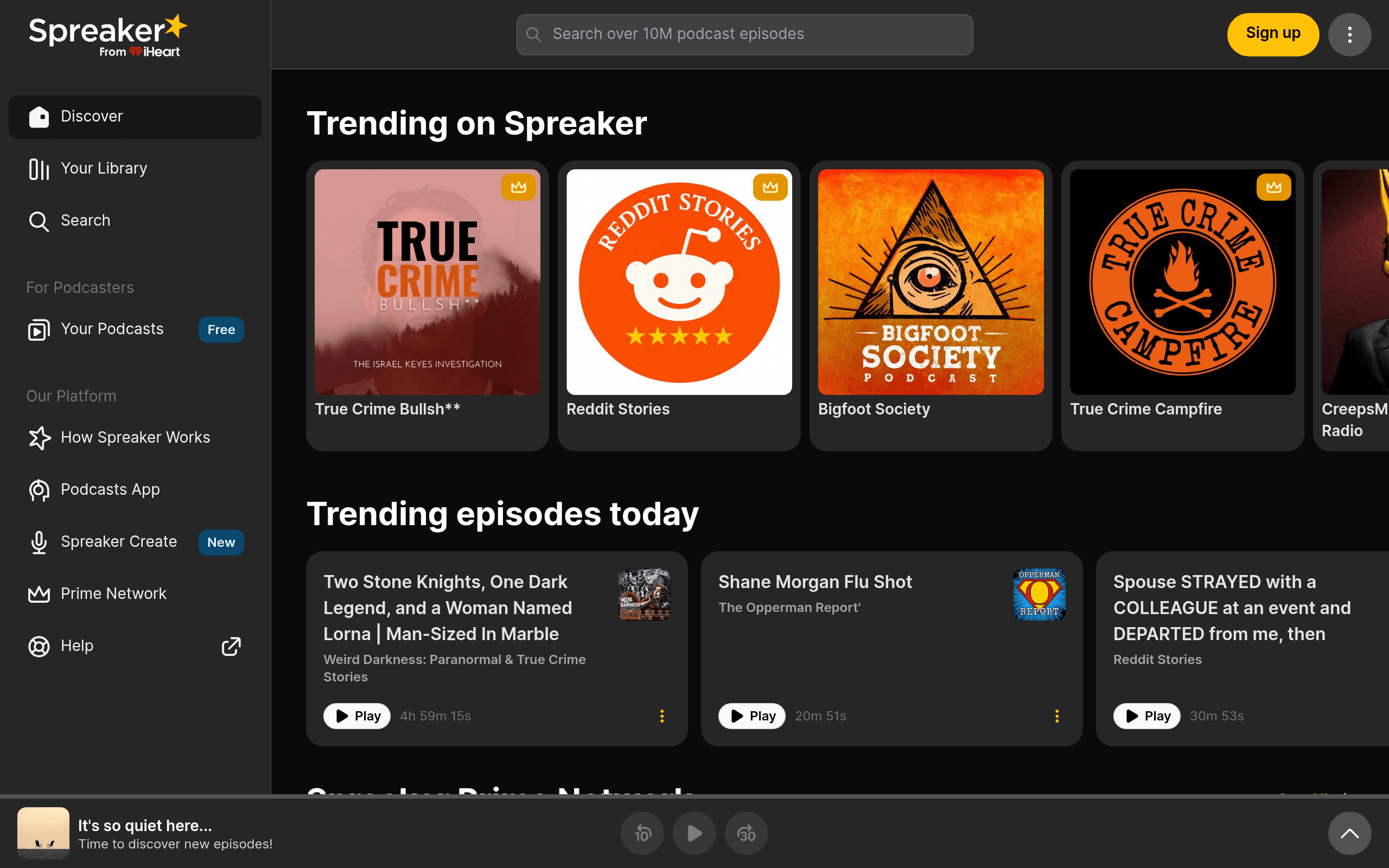Open the Bigfoot Society title link
Image resolution: width=1389 pixels, height=868 pixels.
click(x=874, y=409)
